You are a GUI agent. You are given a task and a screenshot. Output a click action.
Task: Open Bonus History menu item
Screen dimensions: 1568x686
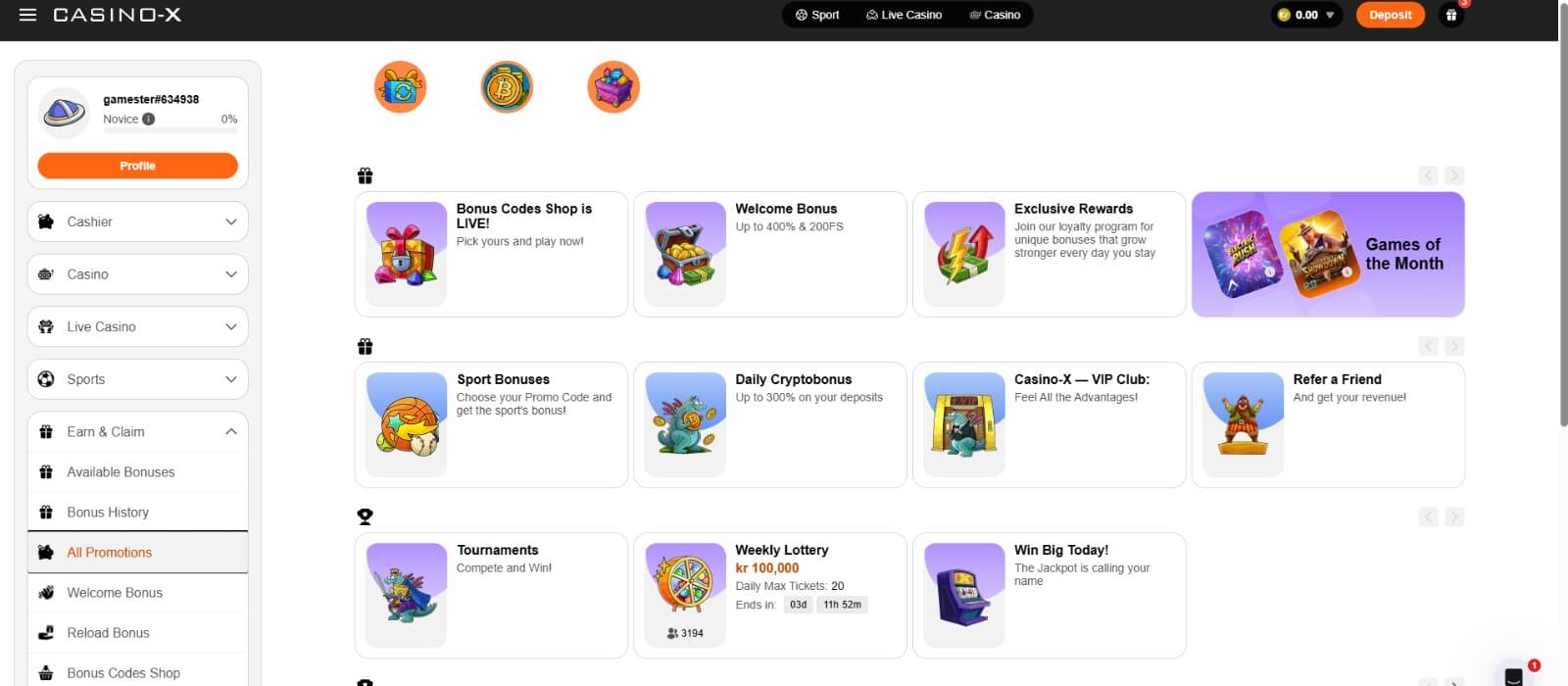click(x=137, y=513)
